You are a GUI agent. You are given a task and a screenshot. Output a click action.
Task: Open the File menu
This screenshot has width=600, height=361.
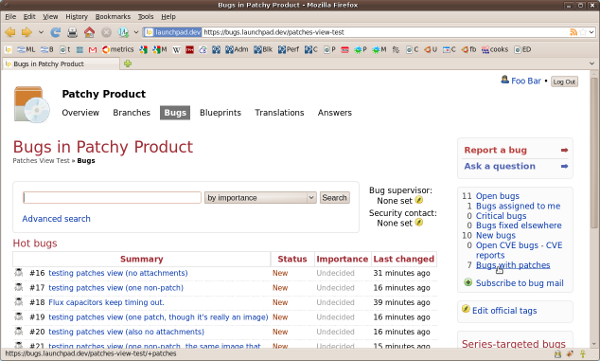point(10,16)
